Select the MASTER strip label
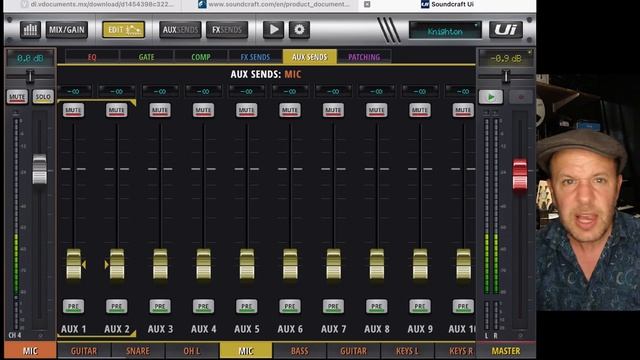This screenshot has height=360, width=640. [x=506, y=351]
